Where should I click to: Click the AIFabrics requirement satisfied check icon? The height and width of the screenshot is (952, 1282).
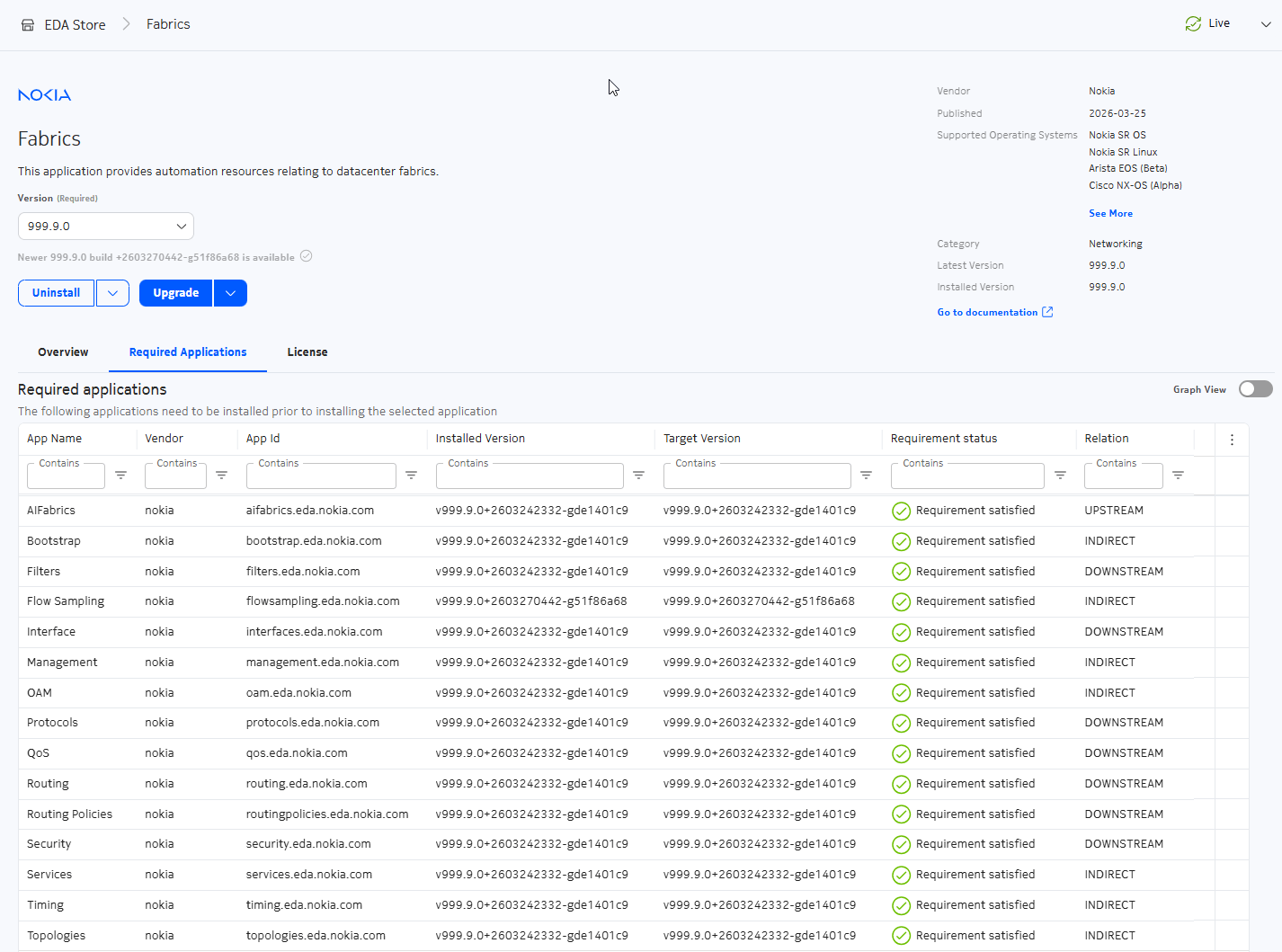(x=901, y=512)
